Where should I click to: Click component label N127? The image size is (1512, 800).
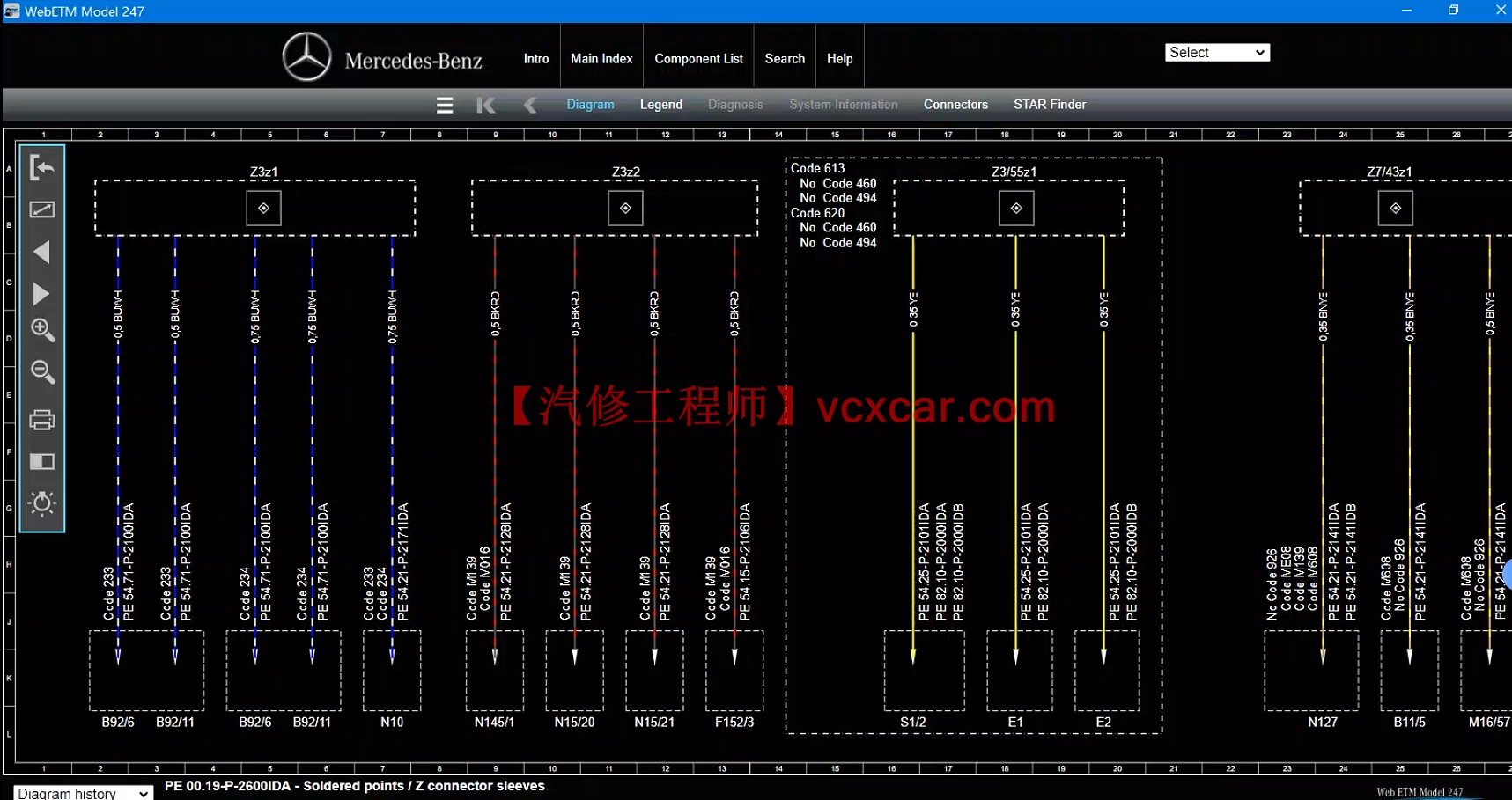coord(1323,723)
